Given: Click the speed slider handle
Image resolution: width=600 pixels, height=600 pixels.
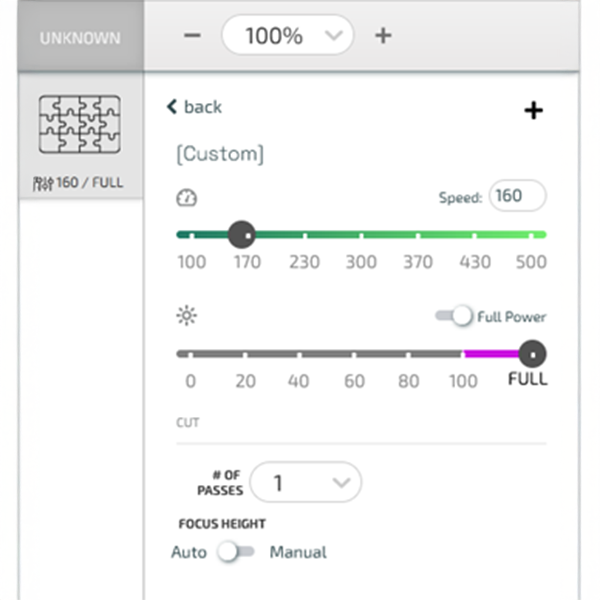Looking at the screenshot, I should [241, 235].
